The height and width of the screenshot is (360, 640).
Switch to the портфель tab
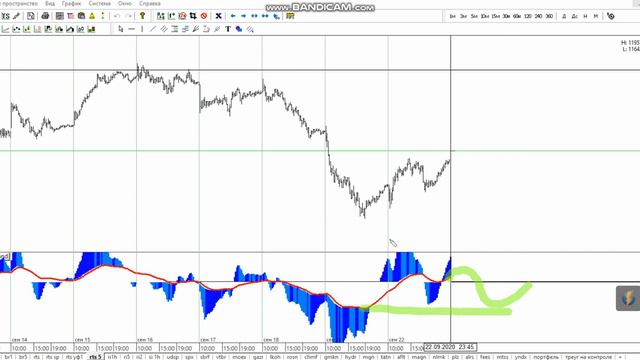coord(546,357)
